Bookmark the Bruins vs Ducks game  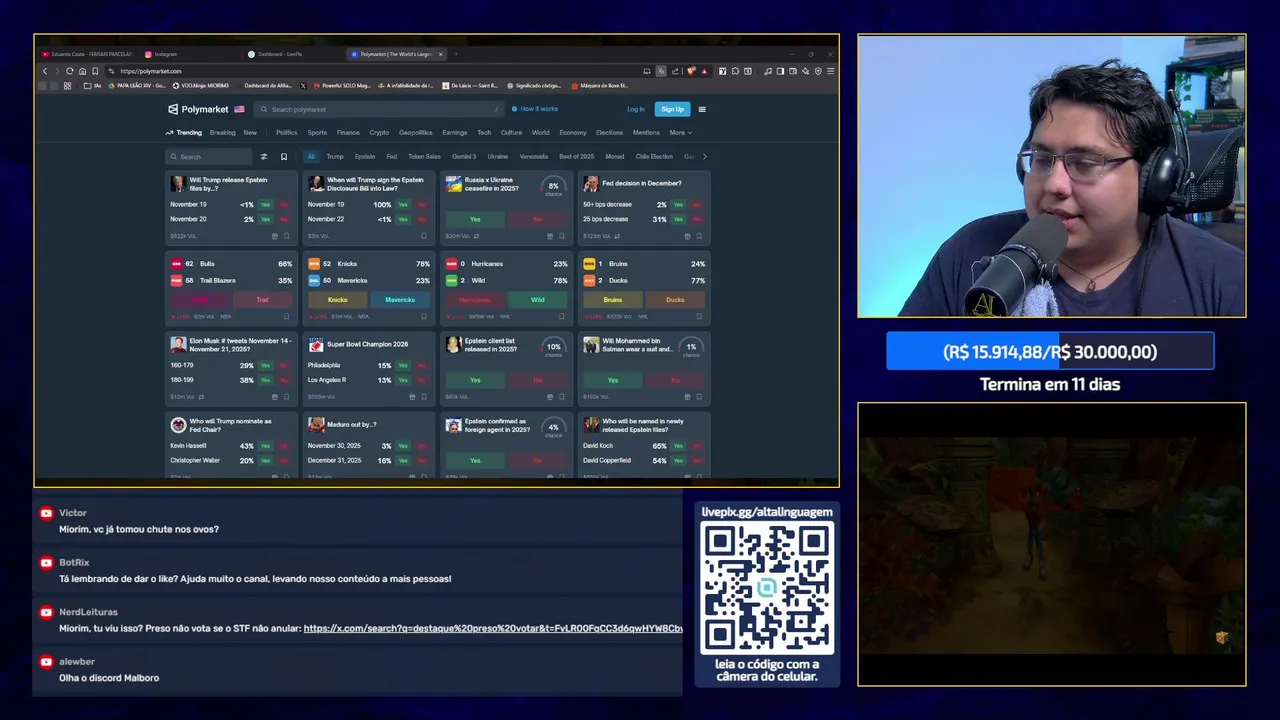click(x=699, y=316)
